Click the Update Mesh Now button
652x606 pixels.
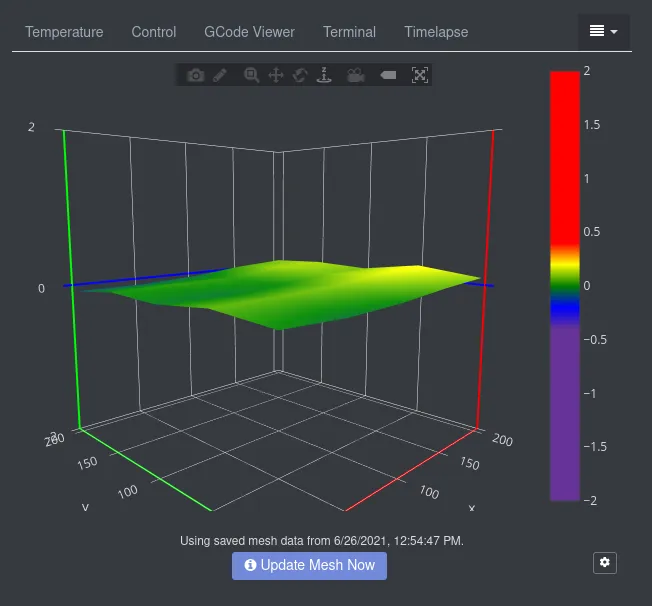tap(309, 565)
